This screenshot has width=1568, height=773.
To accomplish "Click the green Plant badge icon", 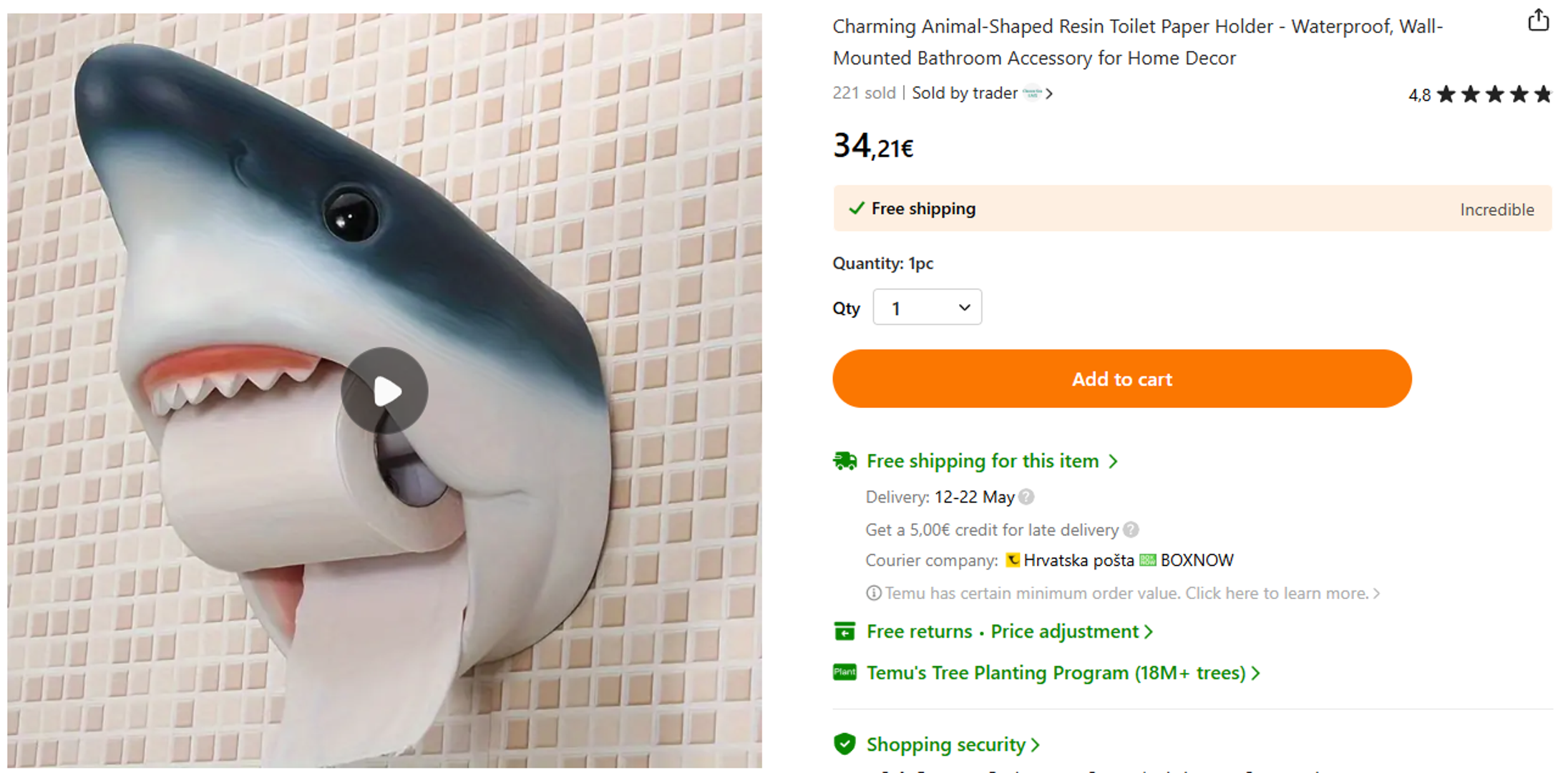I will tap(844, 672).
